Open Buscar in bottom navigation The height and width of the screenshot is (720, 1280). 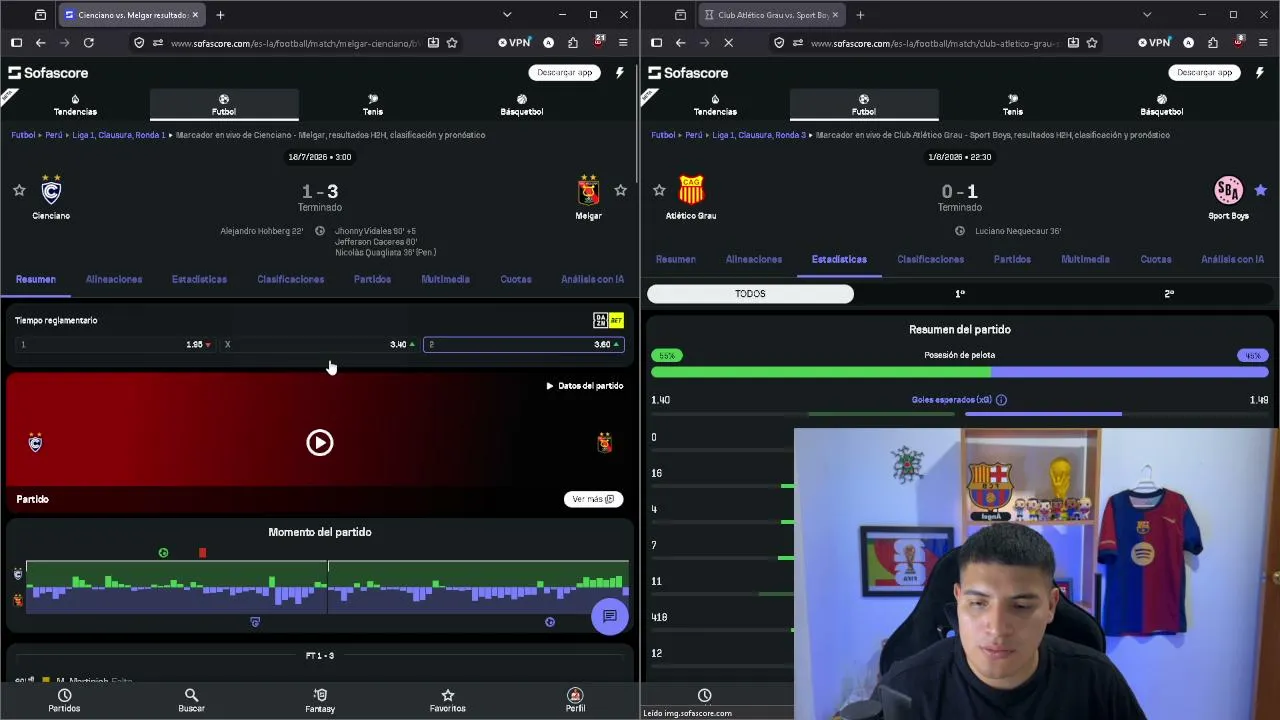coord(191,701)
